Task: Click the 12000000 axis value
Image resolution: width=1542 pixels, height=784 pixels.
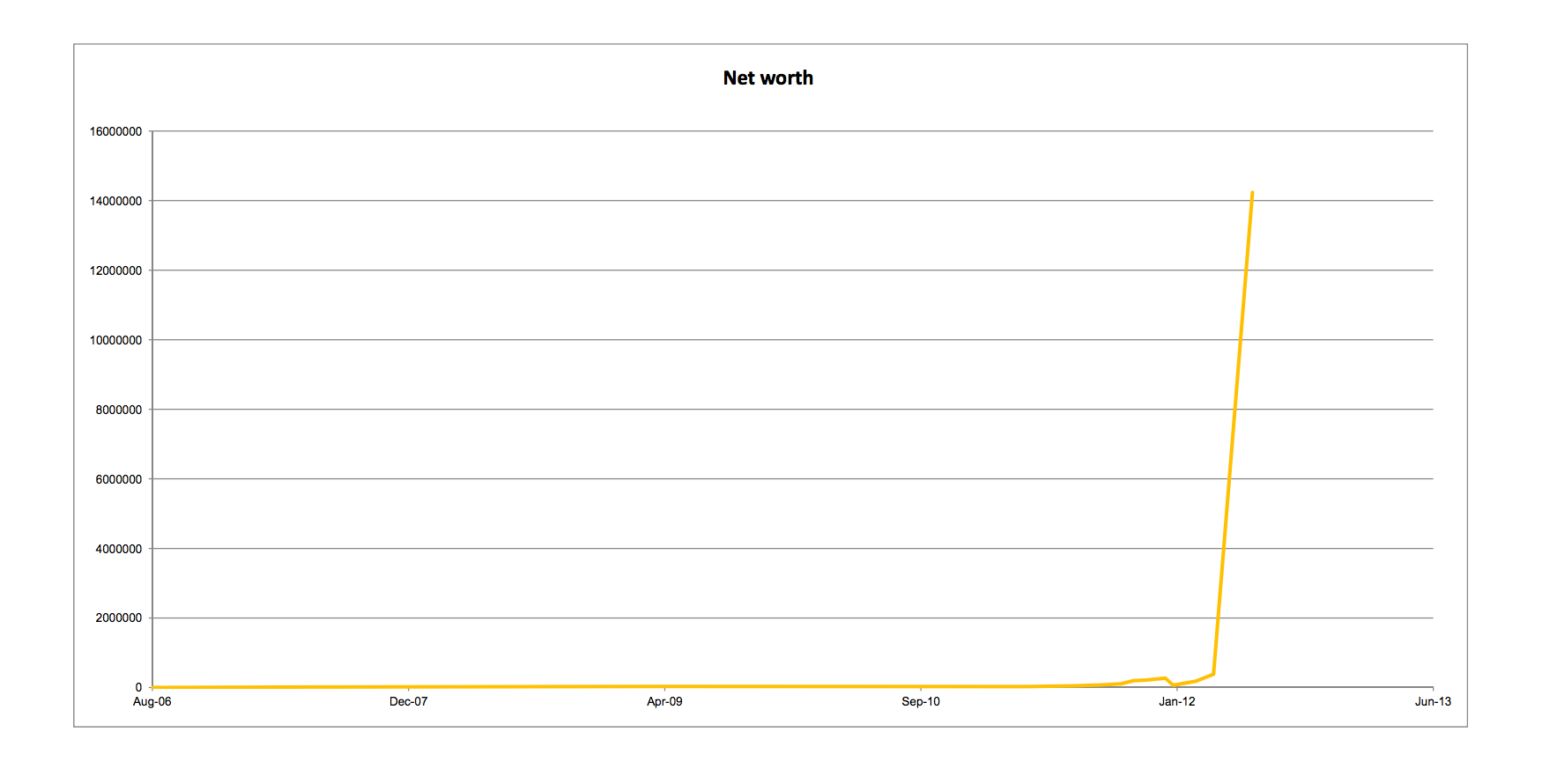Action: click(115, 270)
